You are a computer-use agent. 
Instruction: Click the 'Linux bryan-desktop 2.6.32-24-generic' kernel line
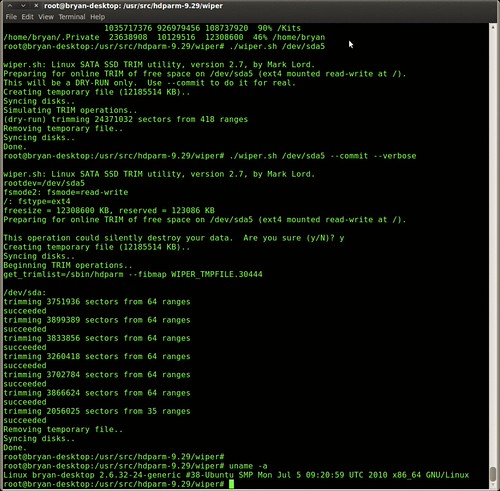[236, 475]
